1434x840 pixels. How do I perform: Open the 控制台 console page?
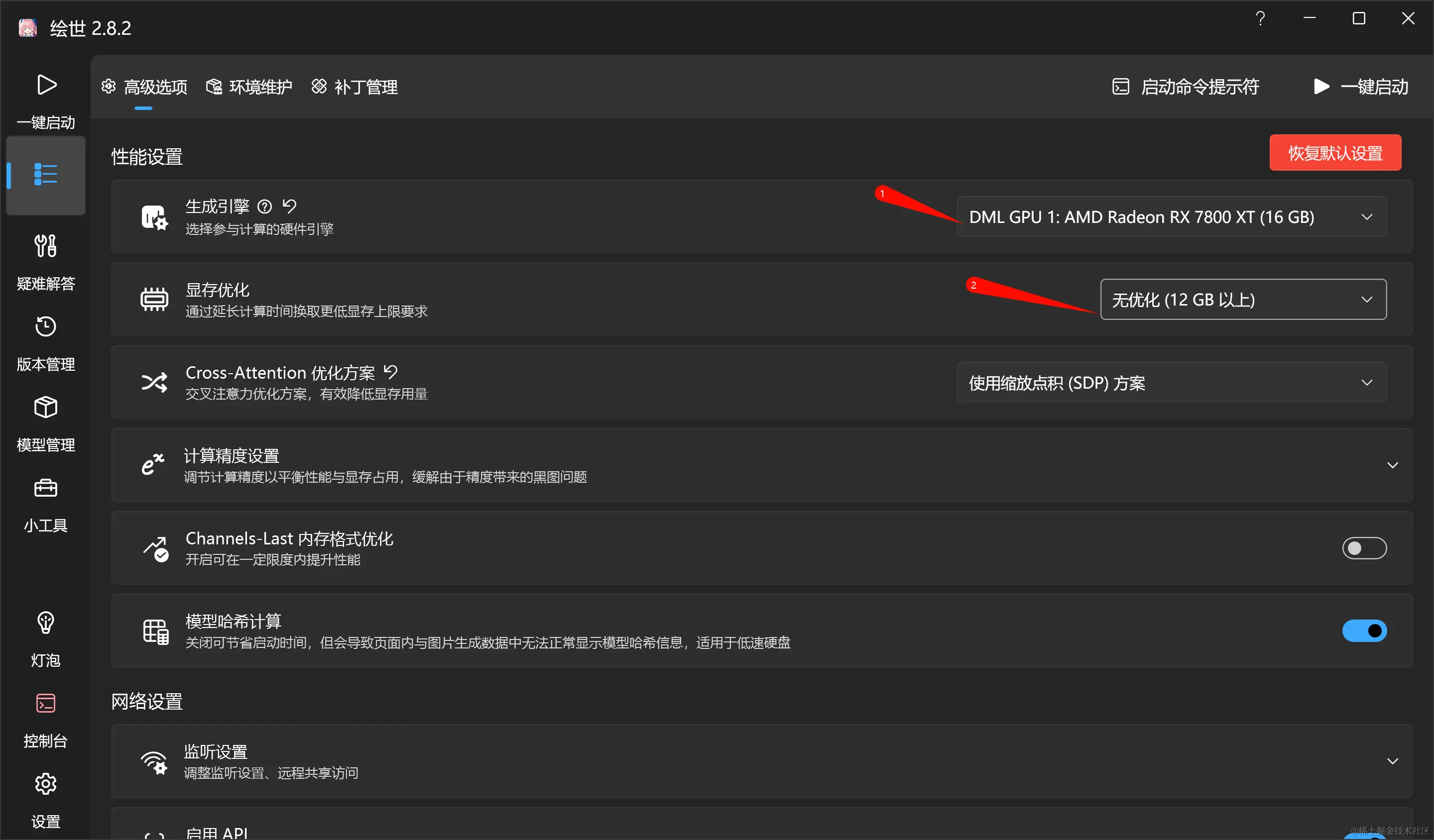pyautogui.click(x=45, y=720)
